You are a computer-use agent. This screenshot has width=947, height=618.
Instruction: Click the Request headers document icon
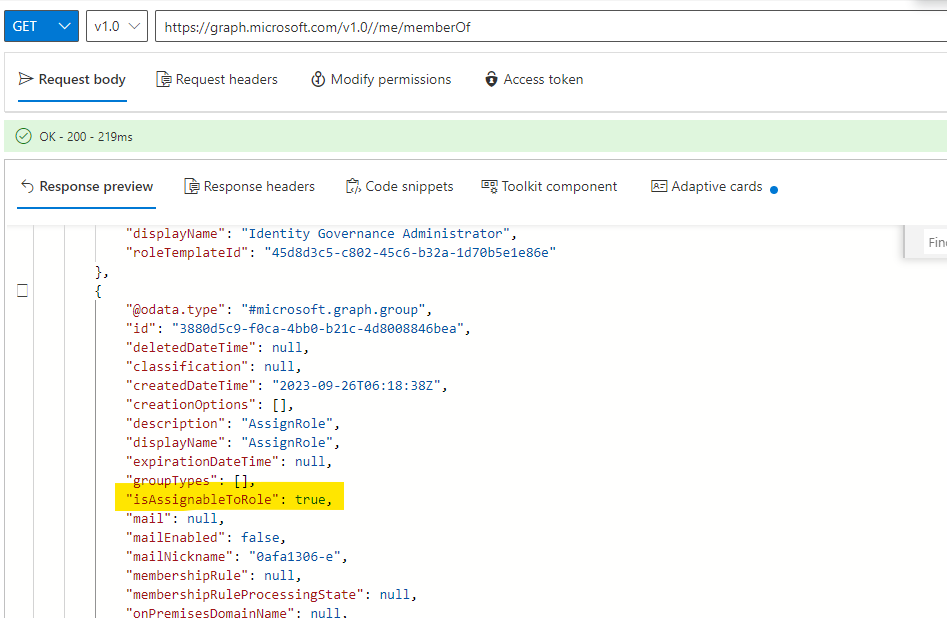coord(164,79)
